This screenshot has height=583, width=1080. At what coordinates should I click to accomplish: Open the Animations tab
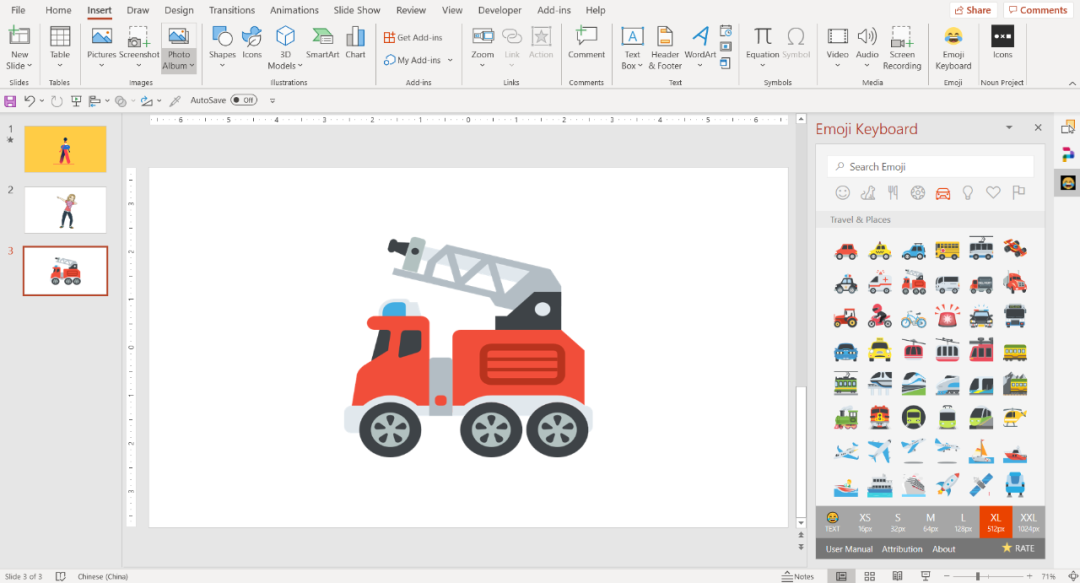coord(294,10)
